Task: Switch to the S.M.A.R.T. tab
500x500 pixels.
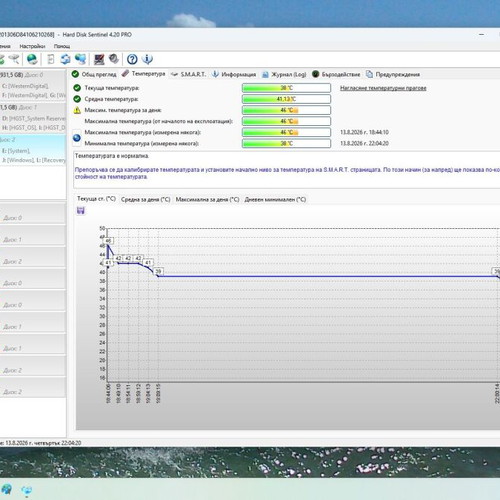Action: coord(189,74)
